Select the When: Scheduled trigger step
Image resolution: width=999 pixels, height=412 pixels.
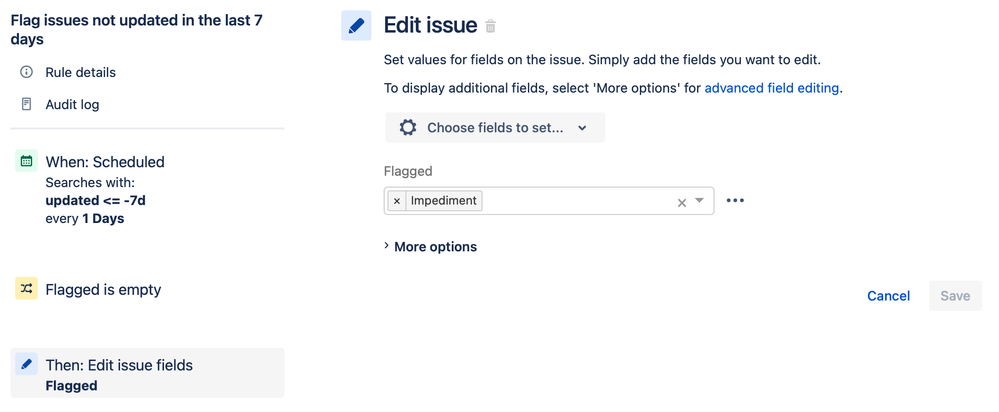click(x=105, y=162)
